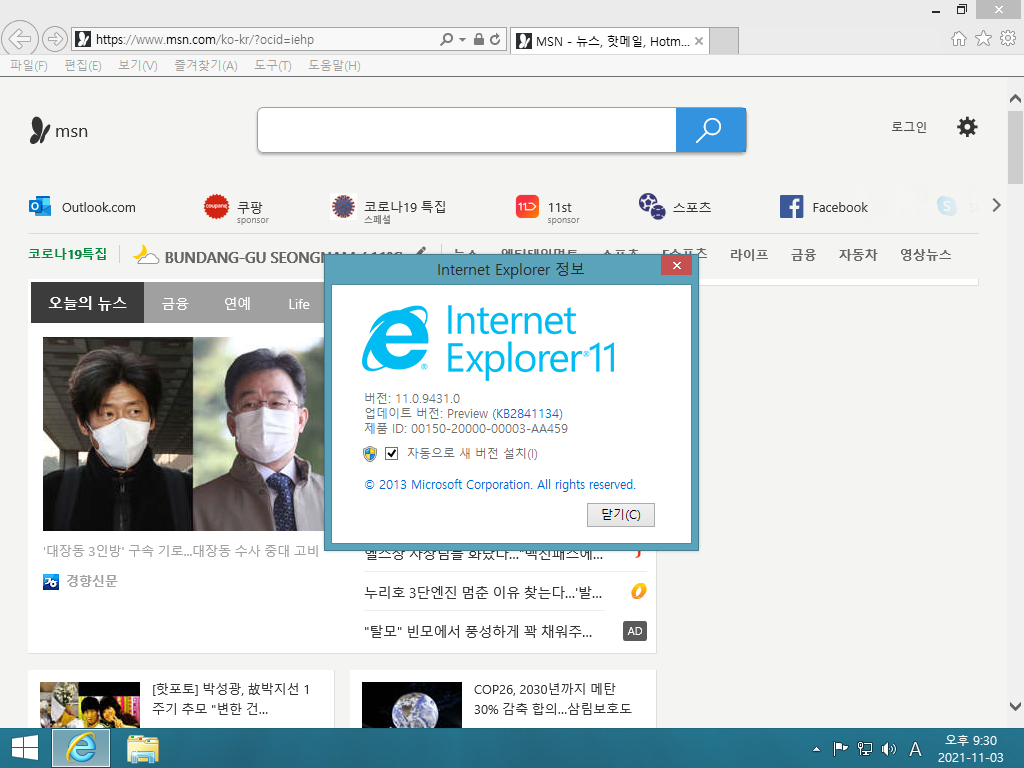1024x768 pixels.
Task: Refresh the page with reload icon
Action: pyautogui.click(x=495, y=39)
